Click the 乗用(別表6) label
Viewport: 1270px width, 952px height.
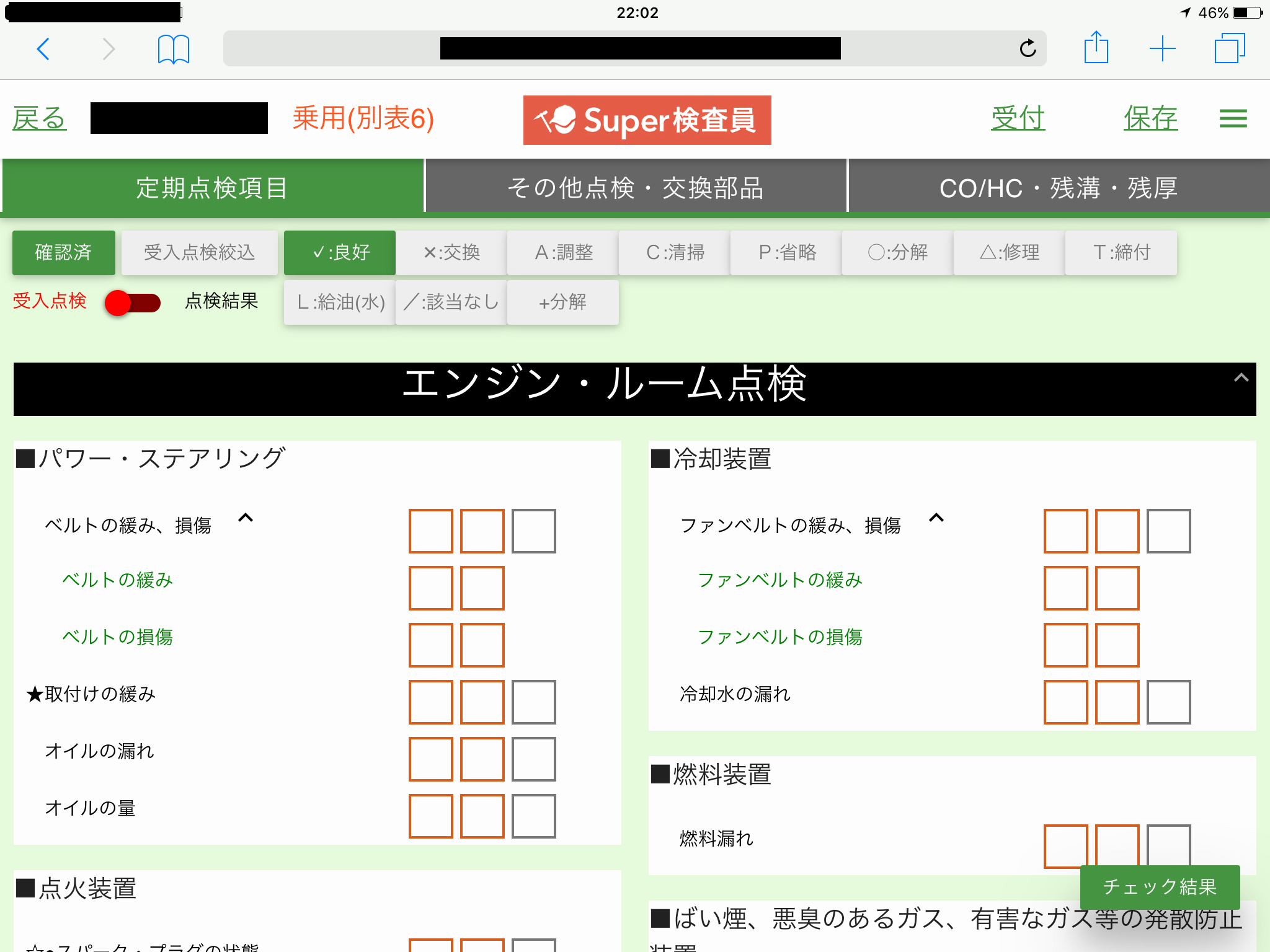363,118
